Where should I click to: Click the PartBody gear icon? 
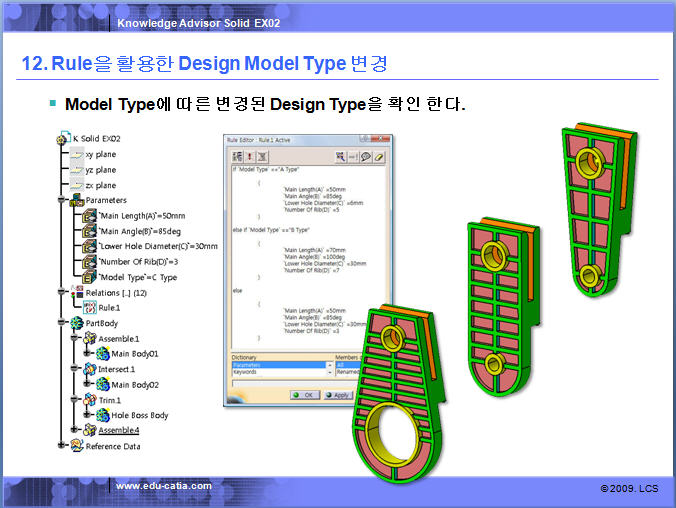(76, 323)
